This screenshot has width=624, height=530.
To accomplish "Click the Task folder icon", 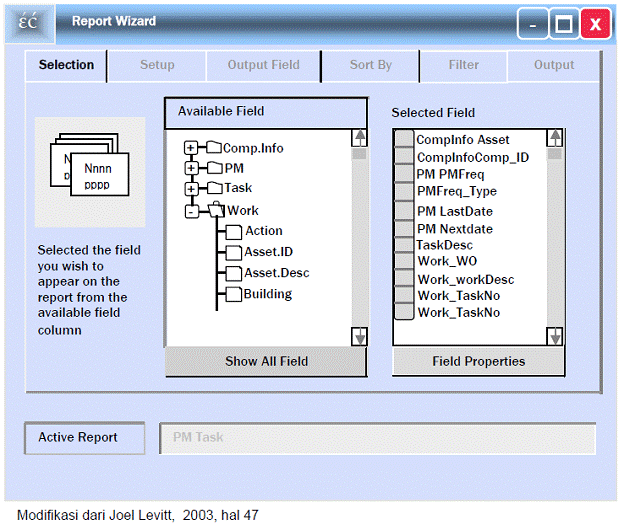I will coord(215,187).
